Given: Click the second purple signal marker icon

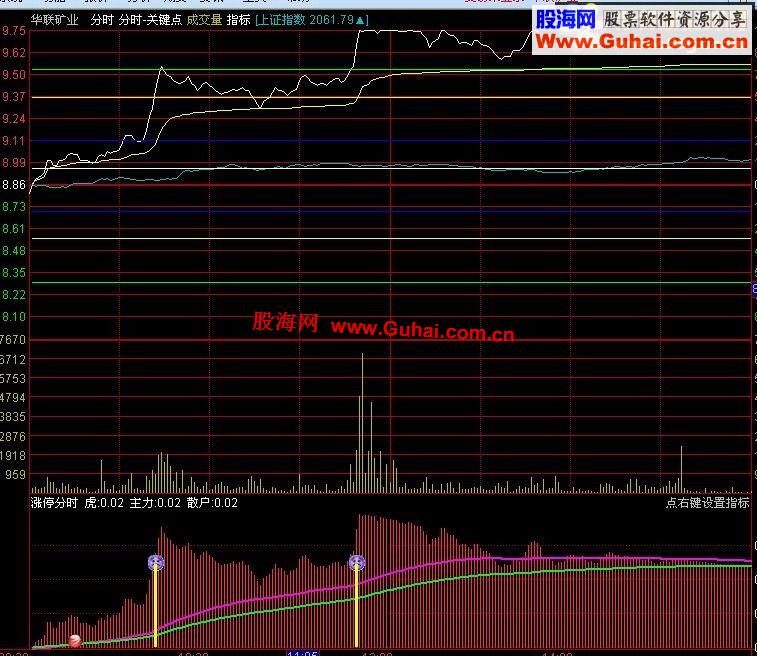Looking at the screenshot, I should coord(357,562).
